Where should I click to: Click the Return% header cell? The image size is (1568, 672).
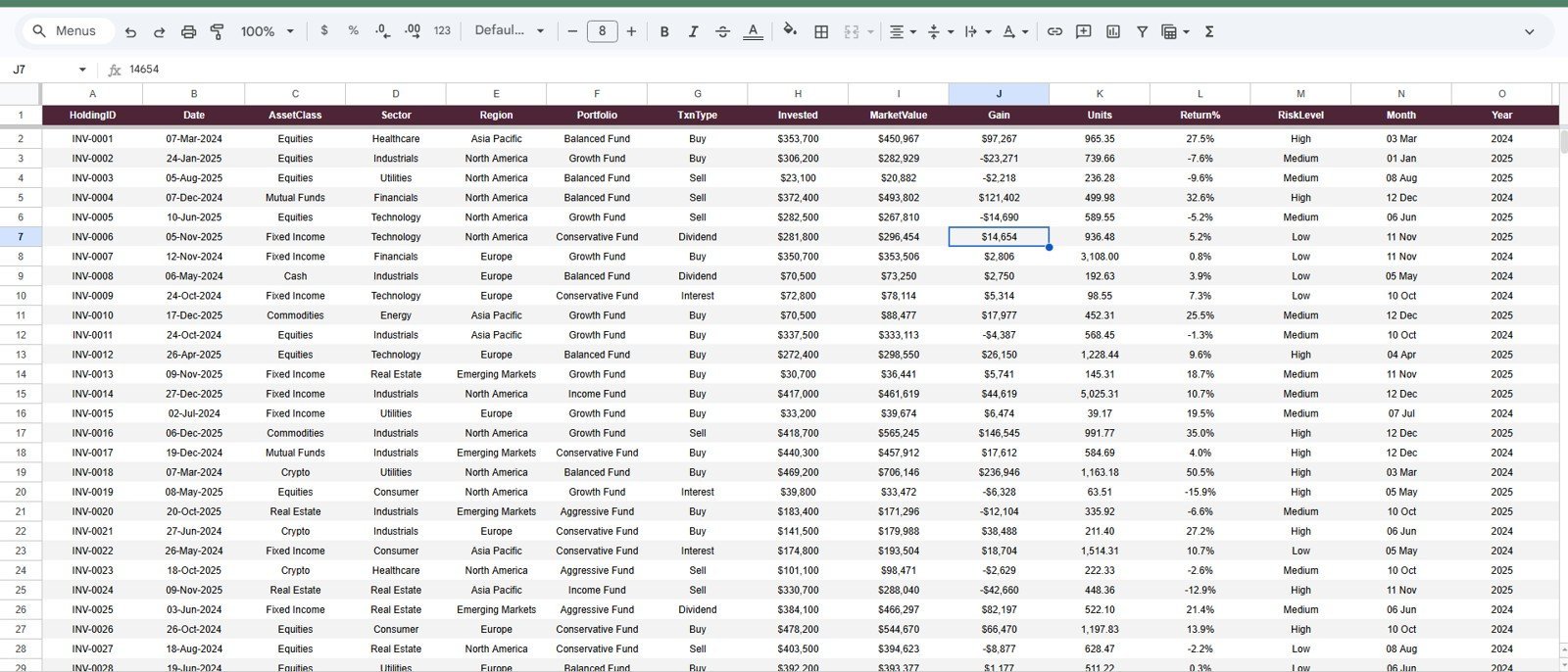[x=1200, y=116]
